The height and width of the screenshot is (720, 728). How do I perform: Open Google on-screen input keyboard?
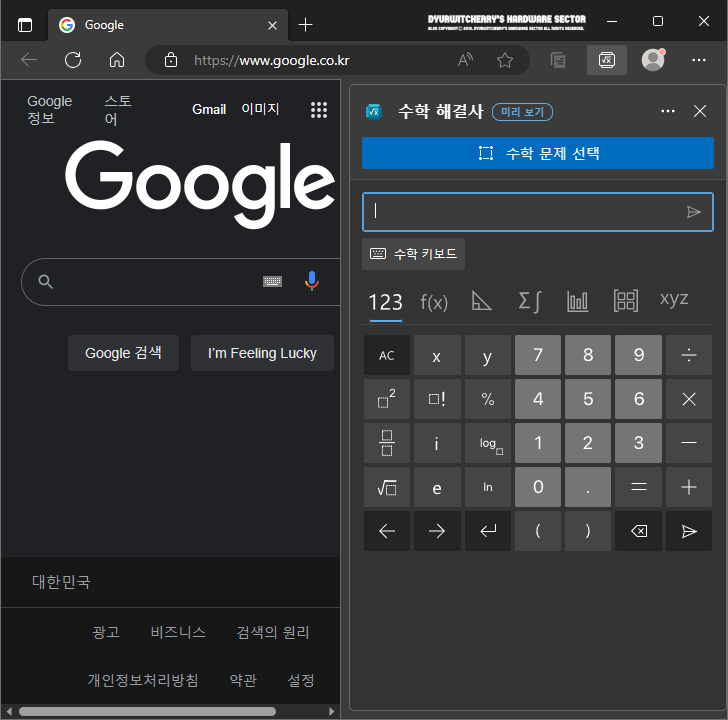(272, 281)
